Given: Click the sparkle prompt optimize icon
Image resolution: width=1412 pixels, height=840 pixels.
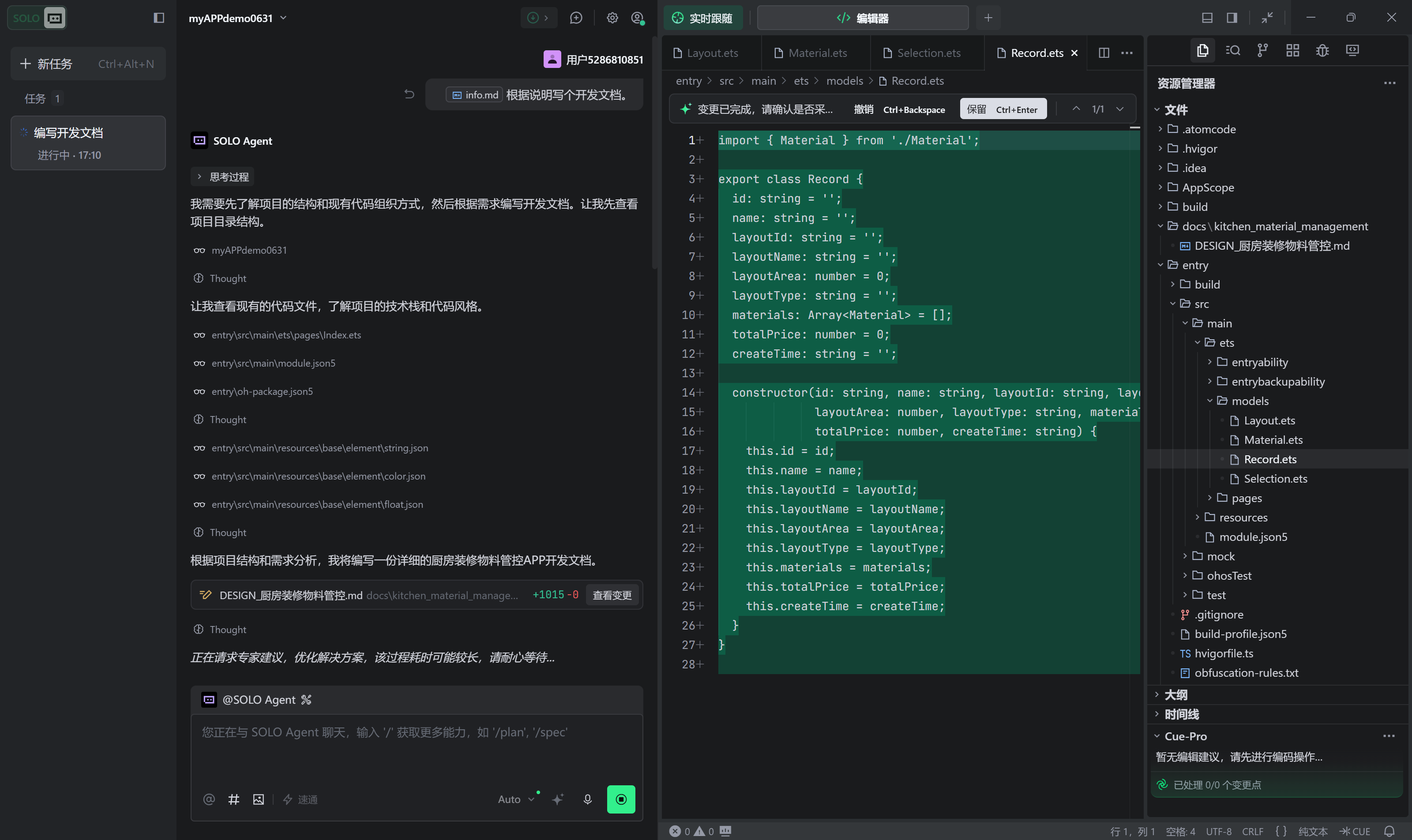Looking at the screenshot, I should (x=558, y=799).
